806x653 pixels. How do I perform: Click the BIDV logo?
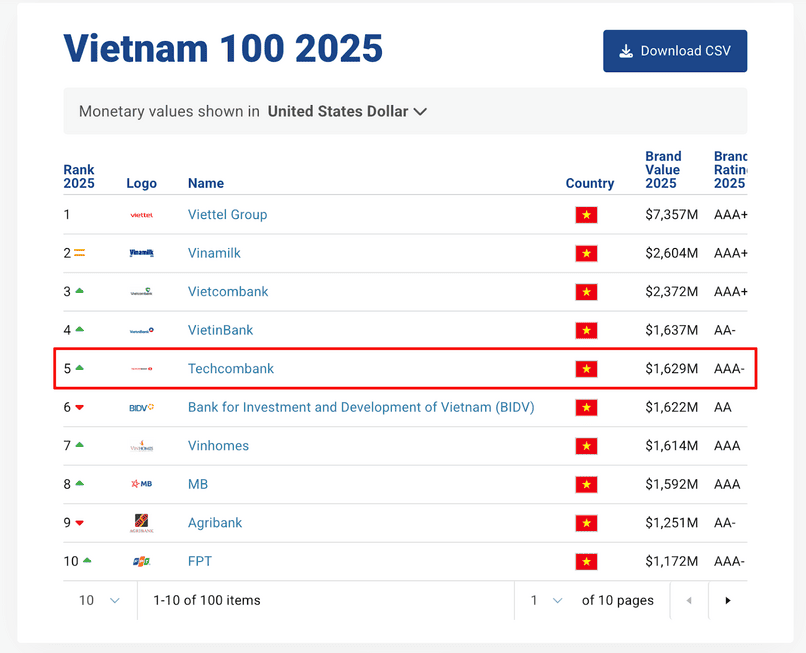pos(141,407)
